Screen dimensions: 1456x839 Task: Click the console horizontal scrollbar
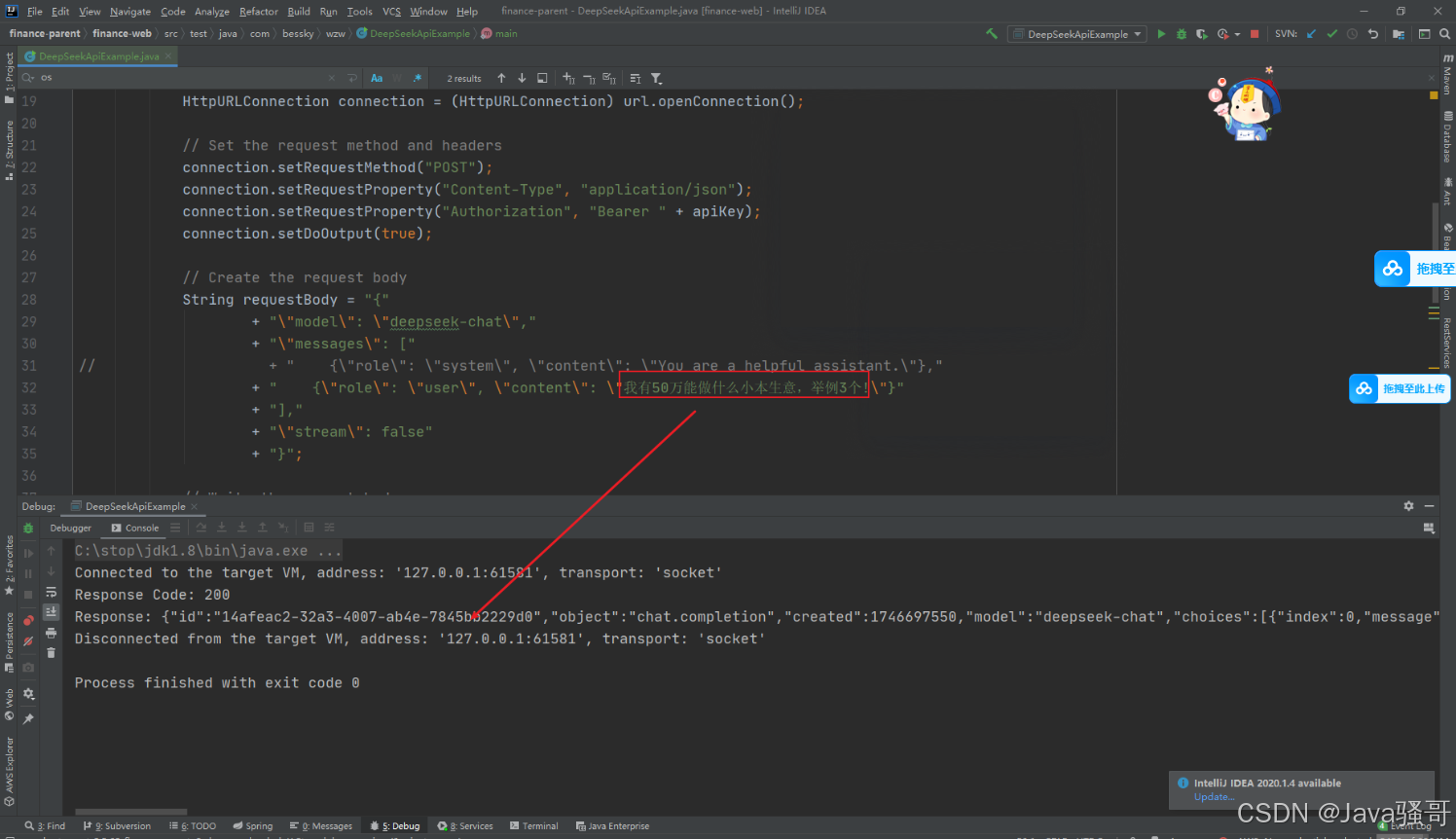(130, 811)
